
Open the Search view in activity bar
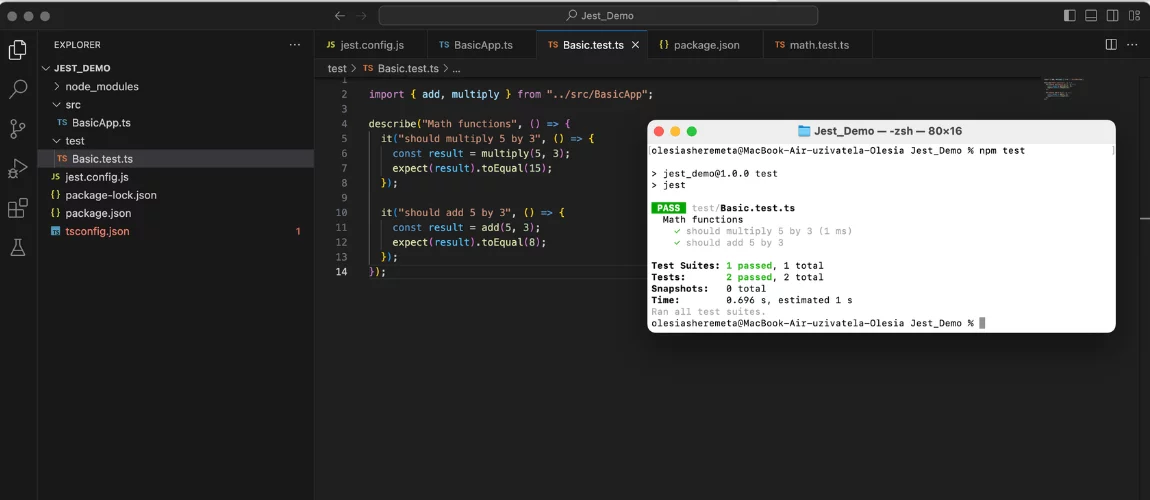point(17,89)
